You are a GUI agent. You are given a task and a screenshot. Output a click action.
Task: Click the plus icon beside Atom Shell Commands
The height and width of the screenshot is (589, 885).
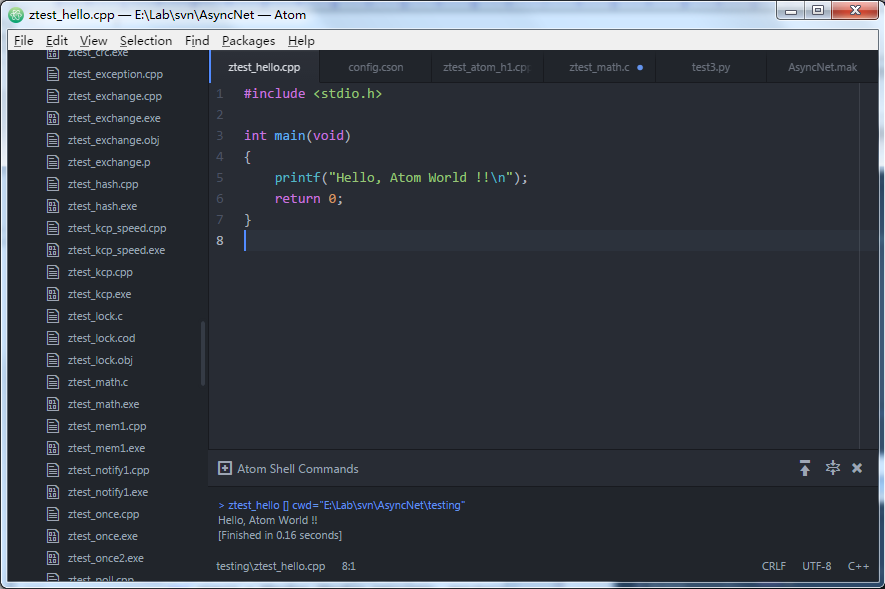coord(225,468)
